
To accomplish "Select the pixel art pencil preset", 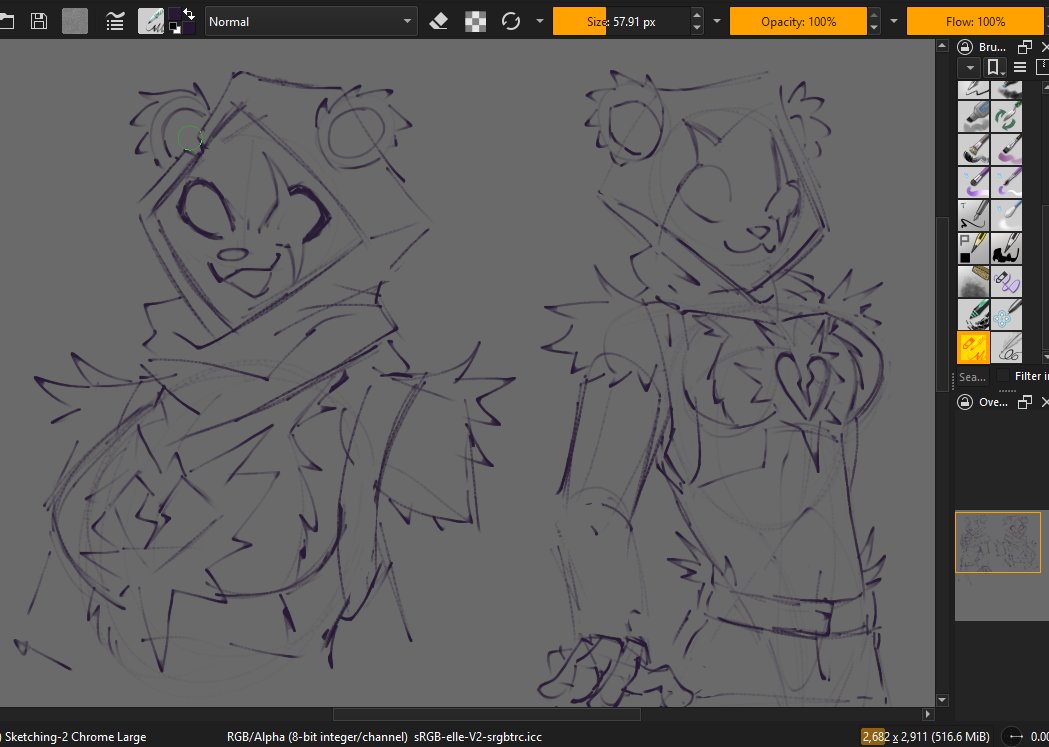I will 973,248.
